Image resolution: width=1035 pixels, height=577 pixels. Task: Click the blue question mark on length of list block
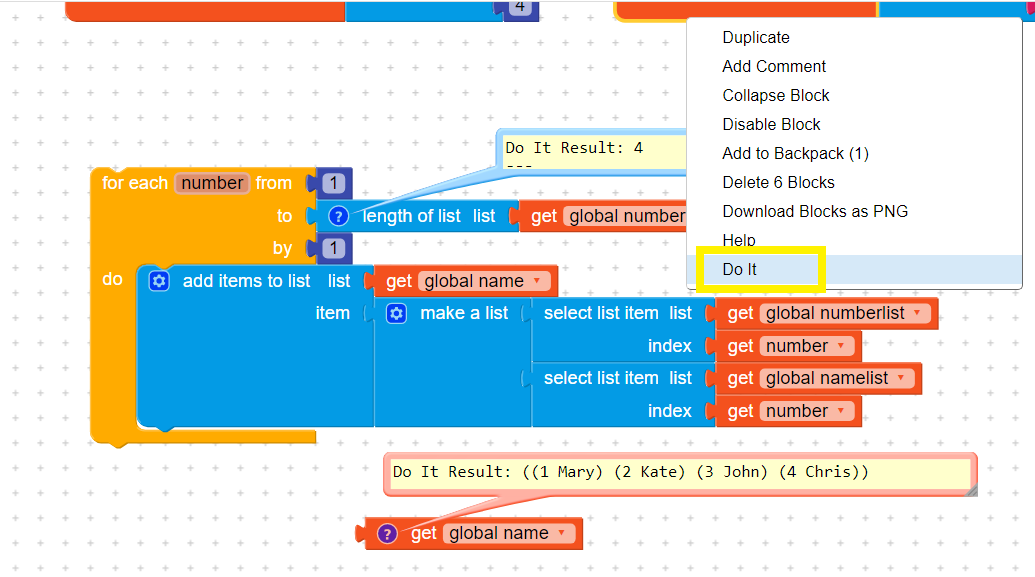click(x=338, y=216)
